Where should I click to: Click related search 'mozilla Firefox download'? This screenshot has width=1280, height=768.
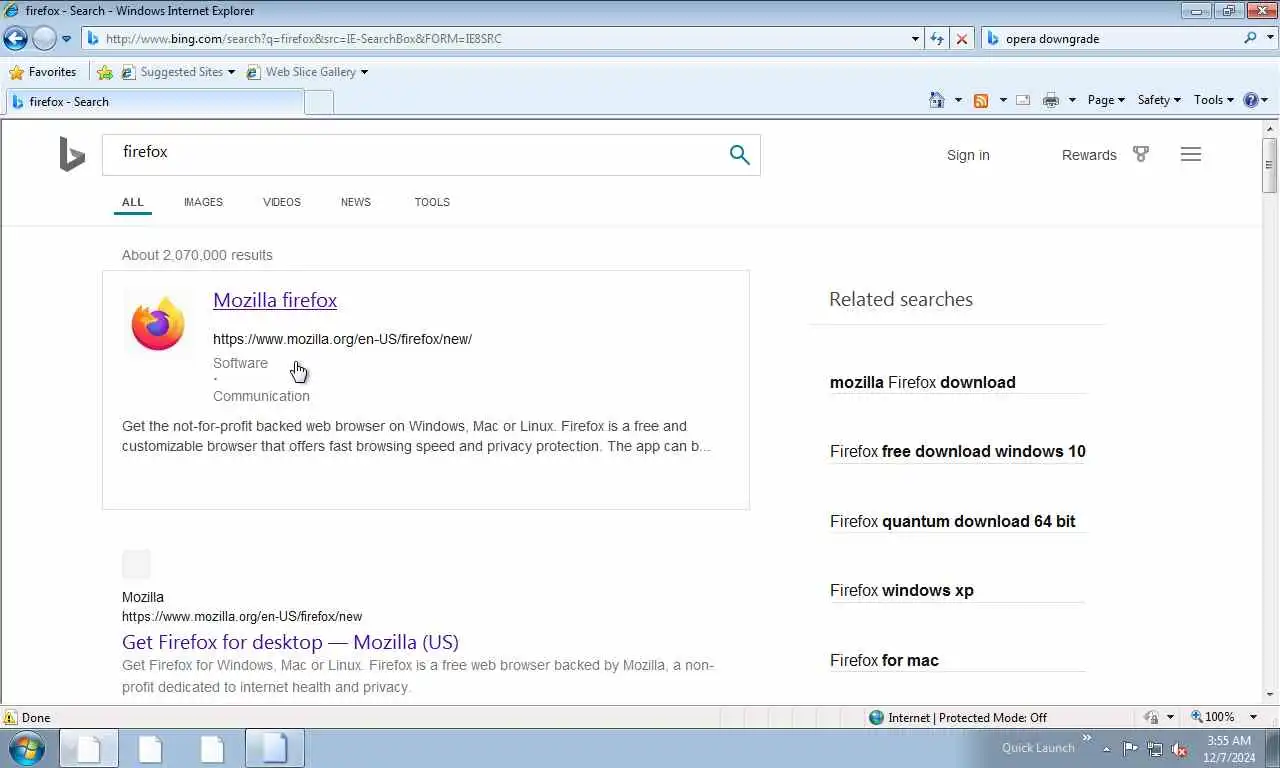923,382
